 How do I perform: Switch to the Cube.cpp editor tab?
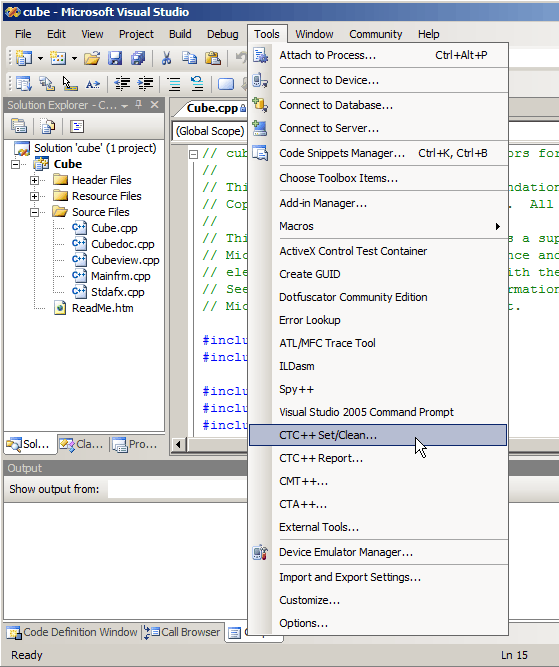212,108
